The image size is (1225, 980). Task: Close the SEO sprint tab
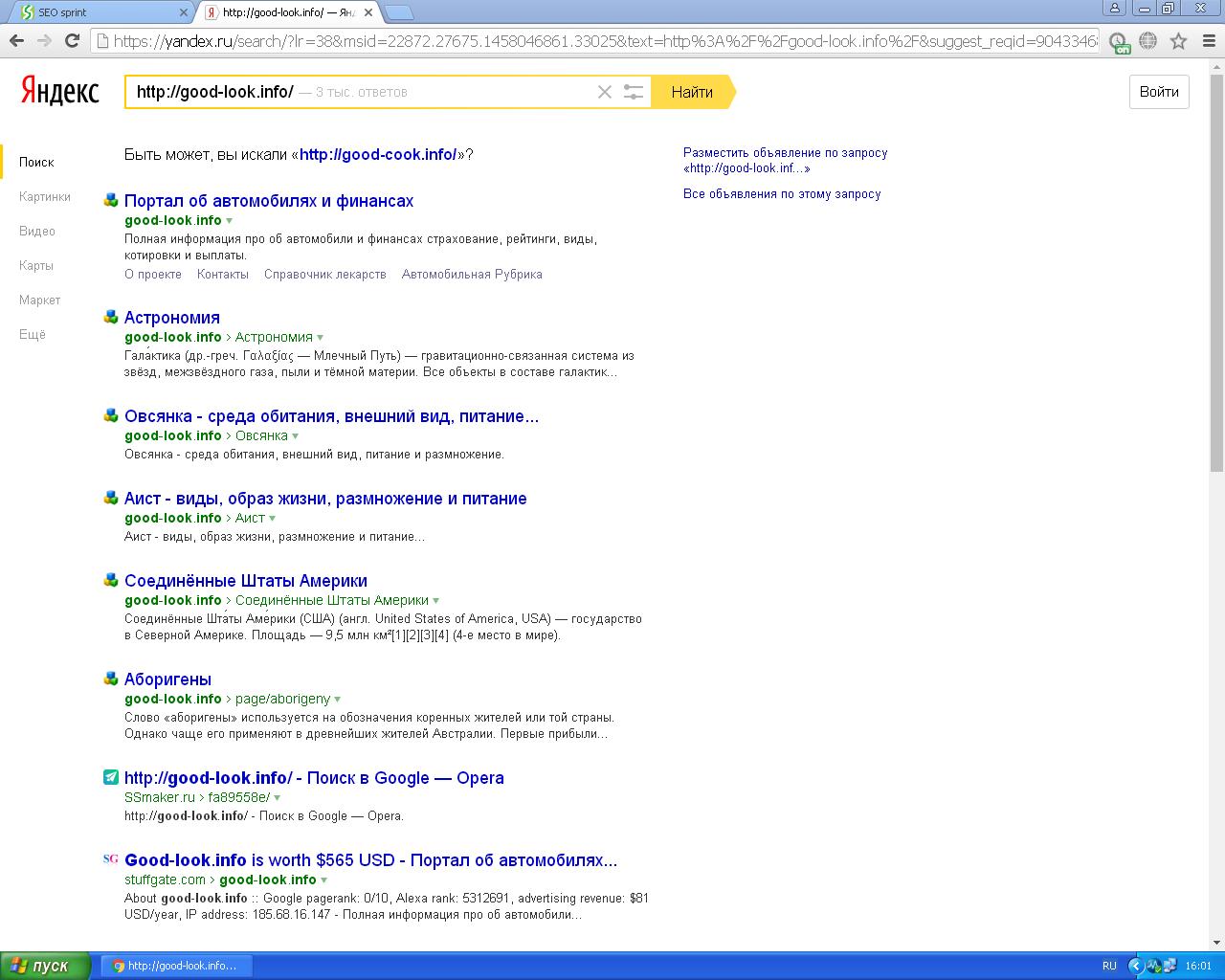coord(184,12)
